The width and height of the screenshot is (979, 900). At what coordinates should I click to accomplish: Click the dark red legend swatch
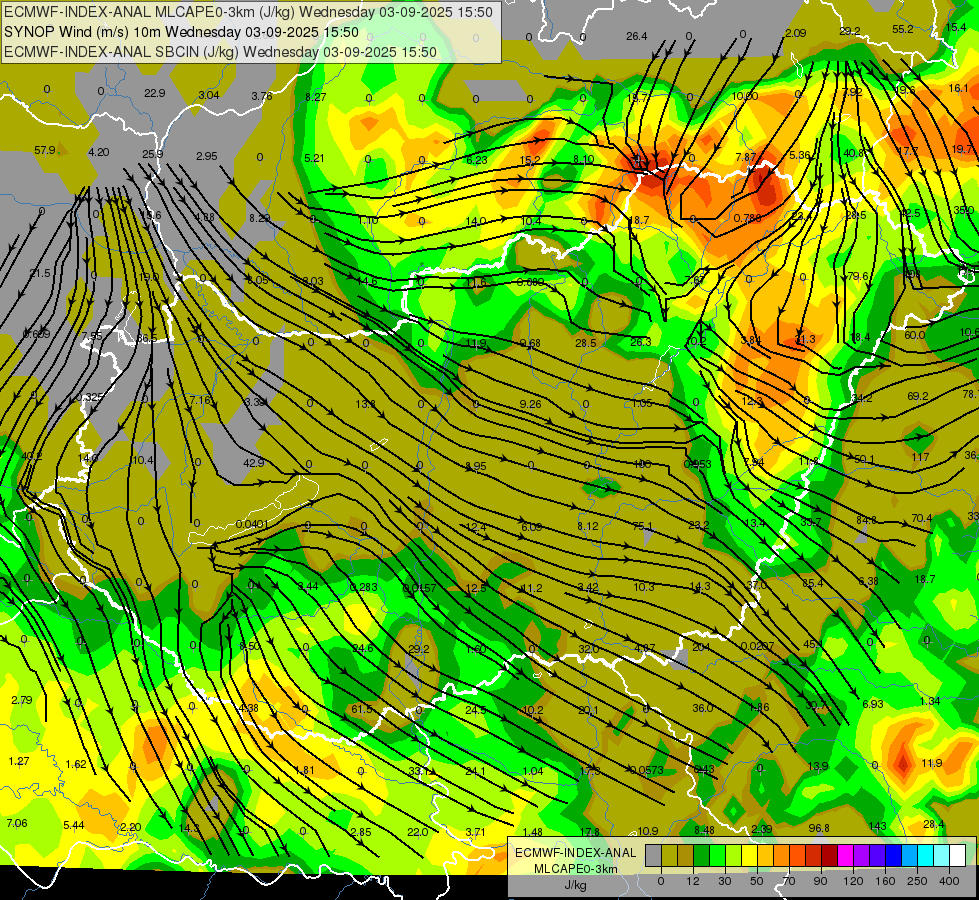[x=829, y=855]
